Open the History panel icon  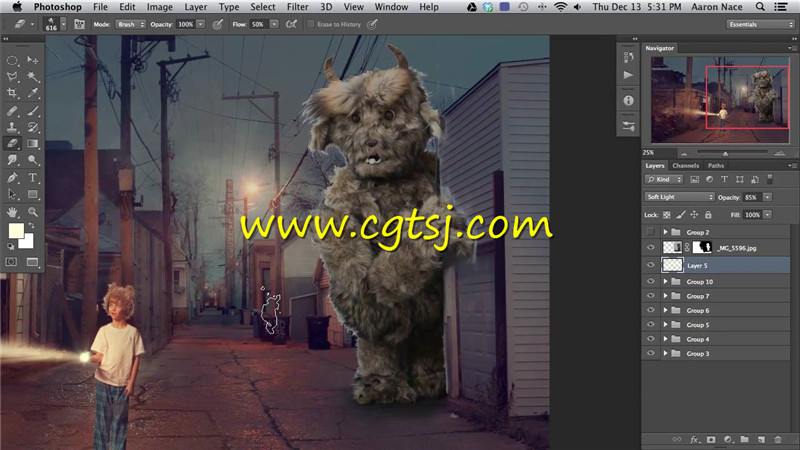(628, 58)
